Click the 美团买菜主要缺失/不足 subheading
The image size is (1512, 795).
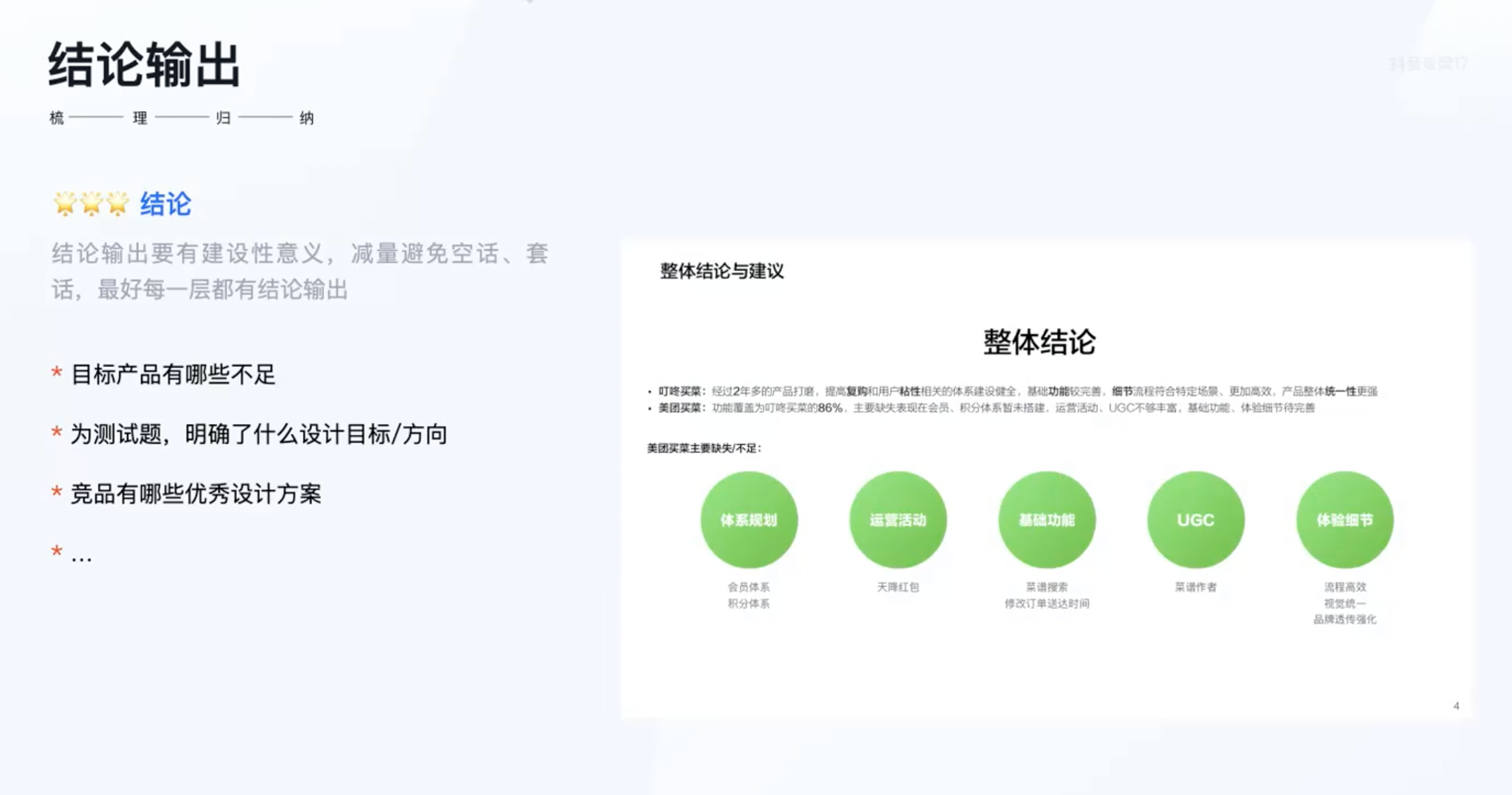click(704, 448)
